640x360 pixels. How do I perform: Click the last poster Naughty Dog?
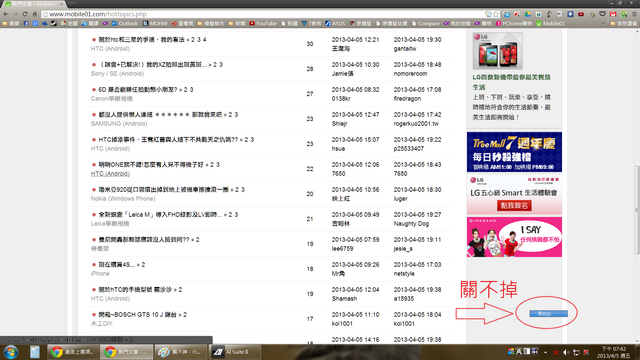411,224
